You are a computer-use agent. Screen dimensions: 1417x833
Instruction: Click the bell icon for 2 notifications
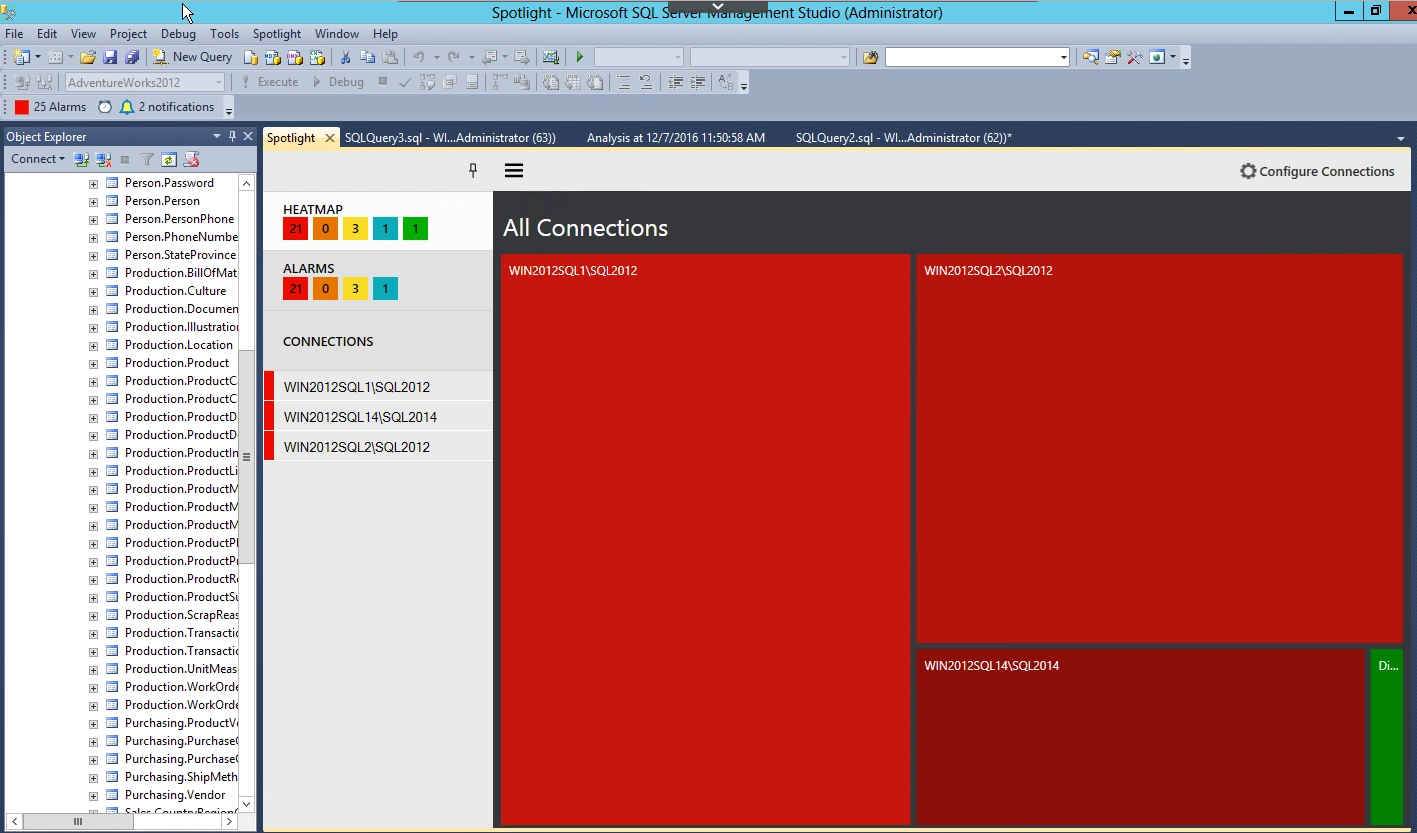pos(127,107)
